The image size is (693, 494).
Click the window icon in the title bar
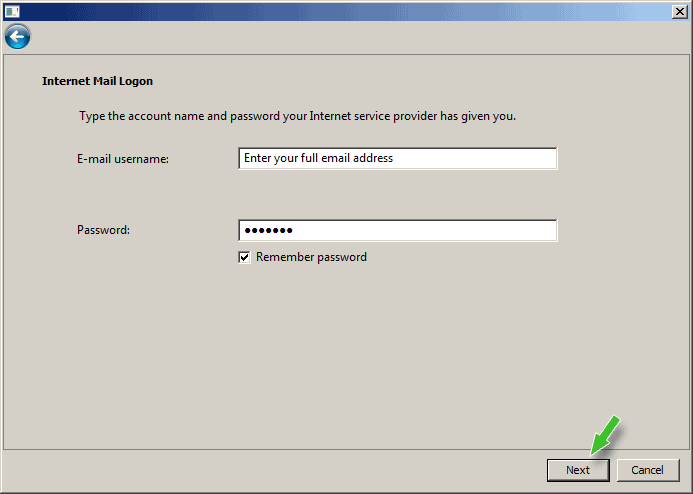pos(13,10)
